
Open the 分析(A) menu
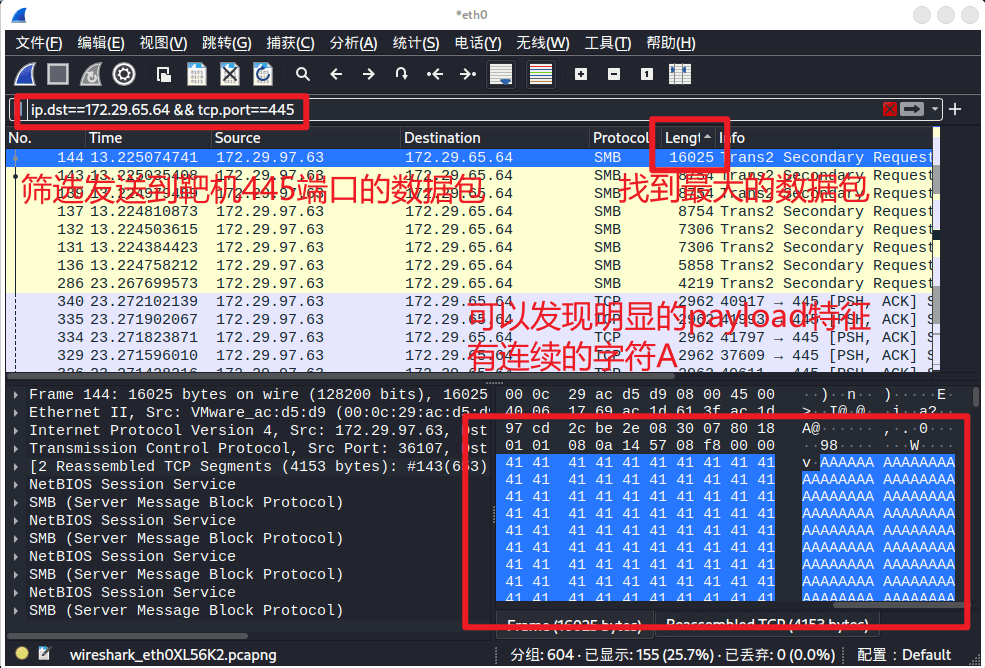[353, 43]
